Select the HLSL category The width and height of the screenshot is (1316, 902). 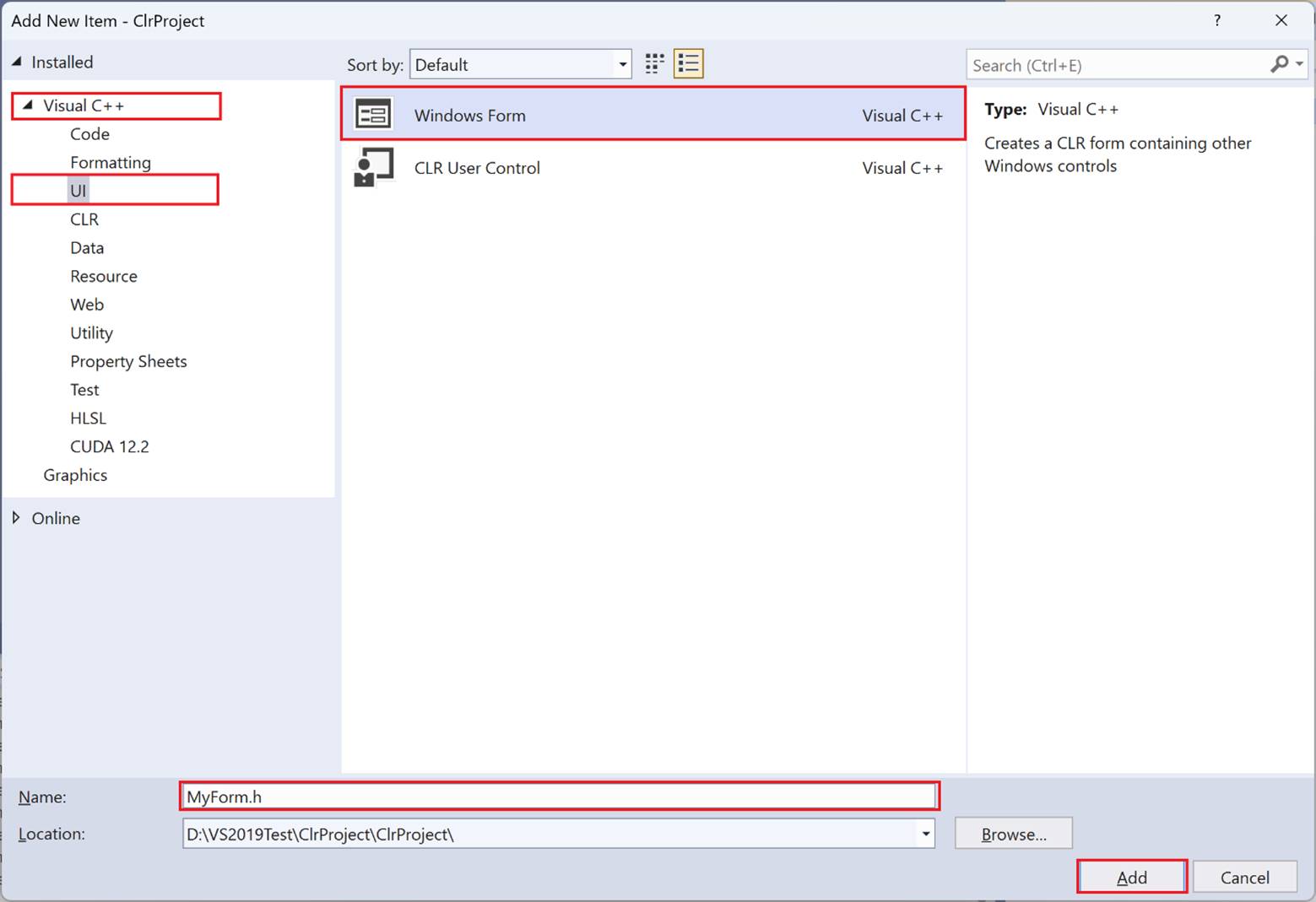tap(88, 418)
